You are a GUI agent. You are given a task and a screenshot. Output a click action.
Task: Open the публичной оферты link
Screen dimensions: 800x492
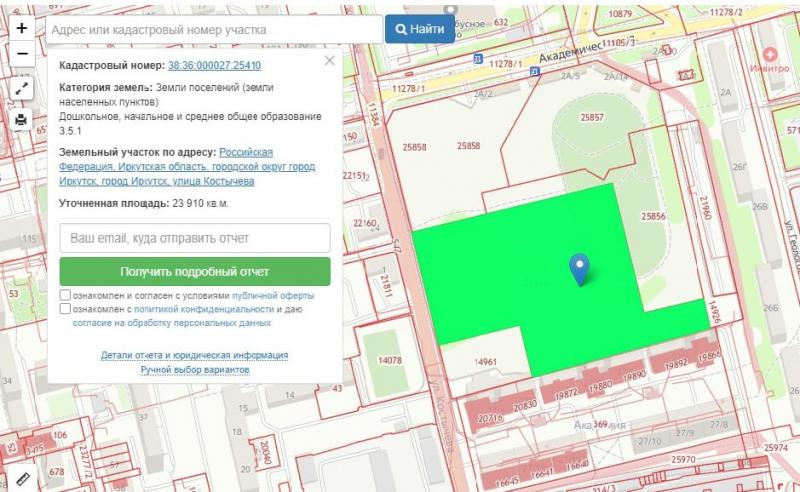coord(273,296)
